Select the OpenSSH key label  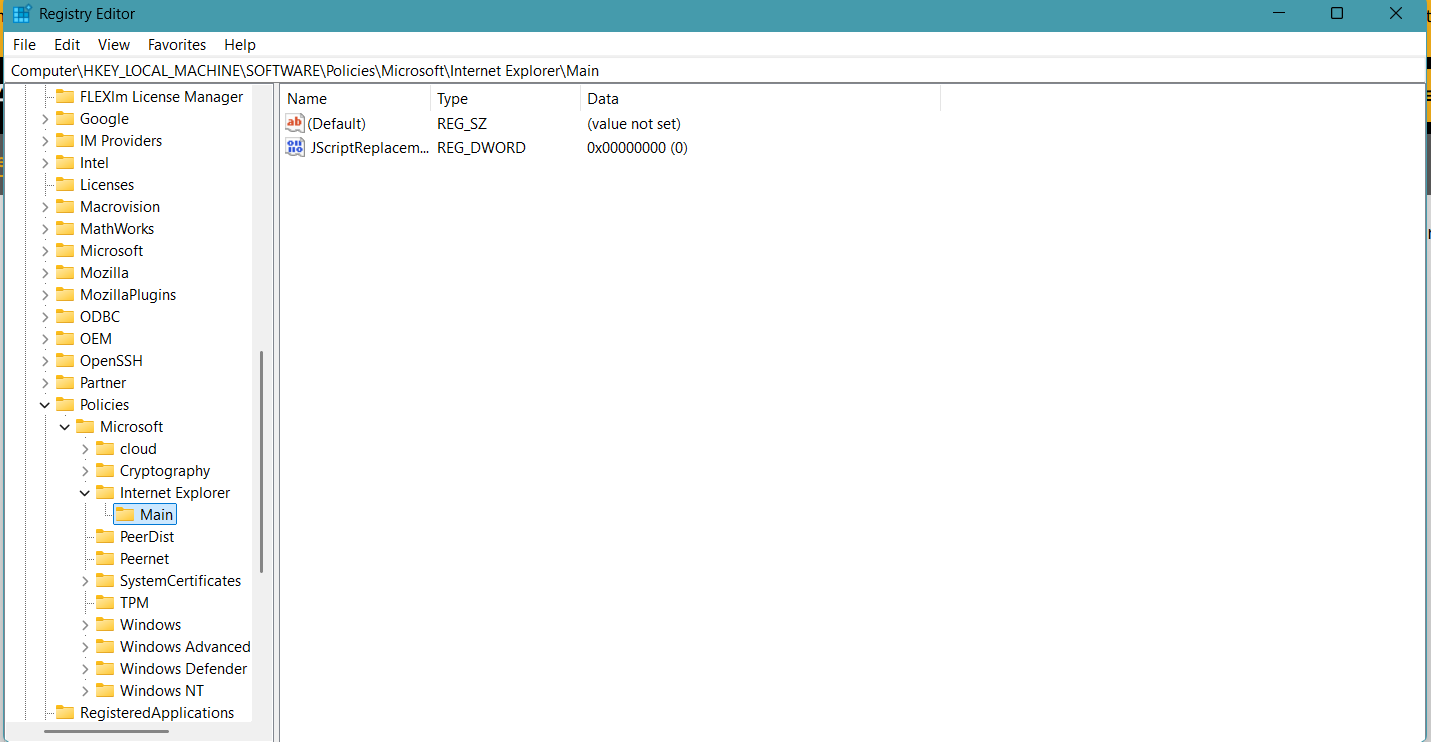tap(111, 361)
